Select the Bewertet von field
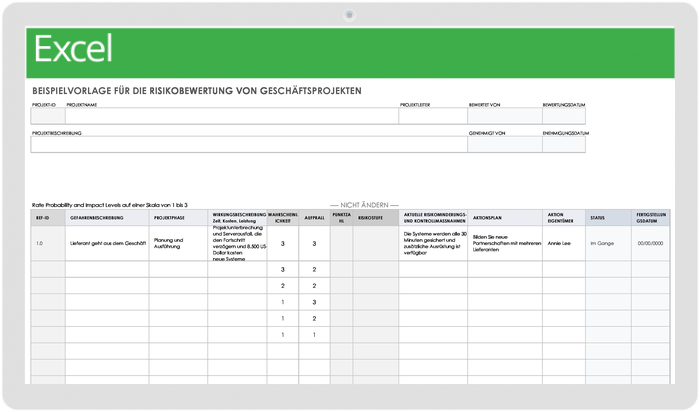The image size is (700, 412). point(505,116)
